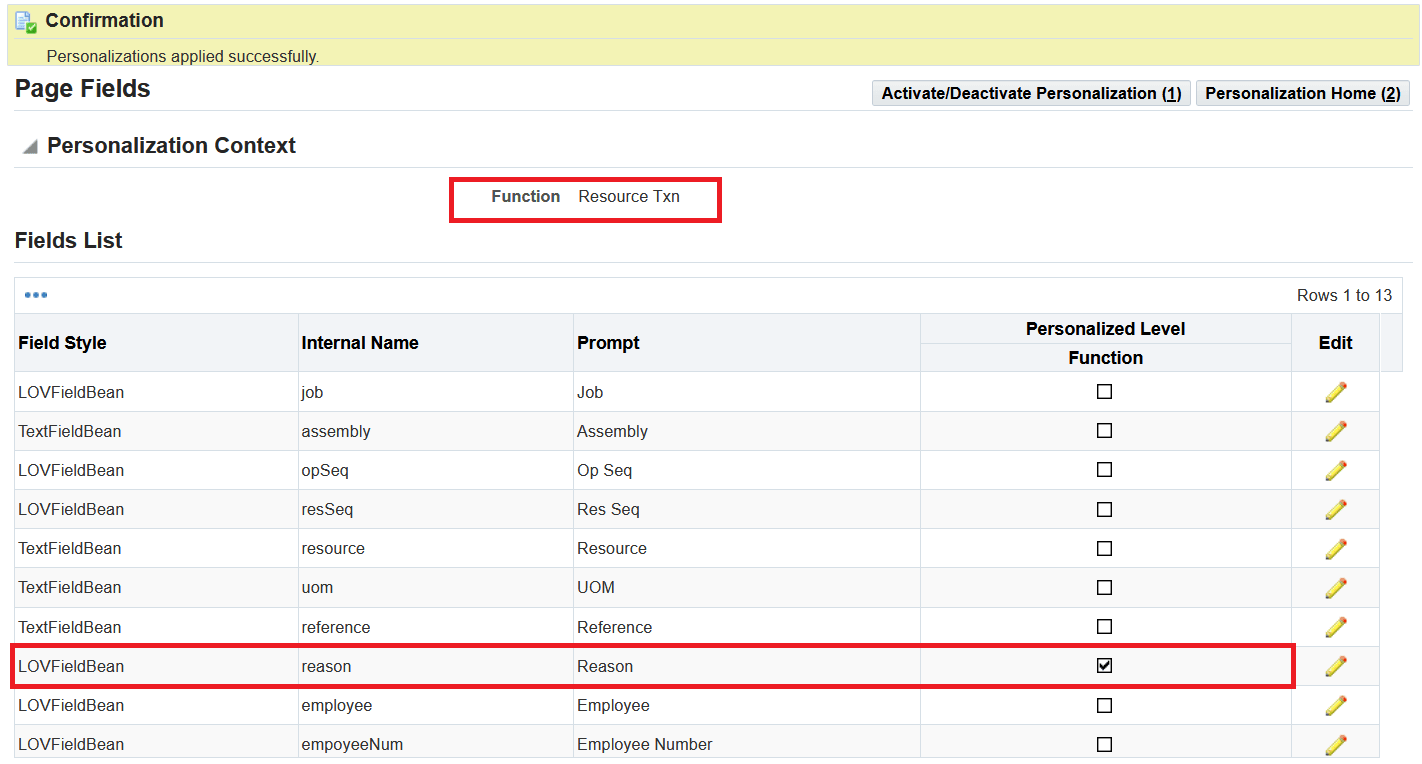The width and height of the screenshot is (1422, 764).
Task: Open editing for the uom field
Action: [x=1335, y=587]
